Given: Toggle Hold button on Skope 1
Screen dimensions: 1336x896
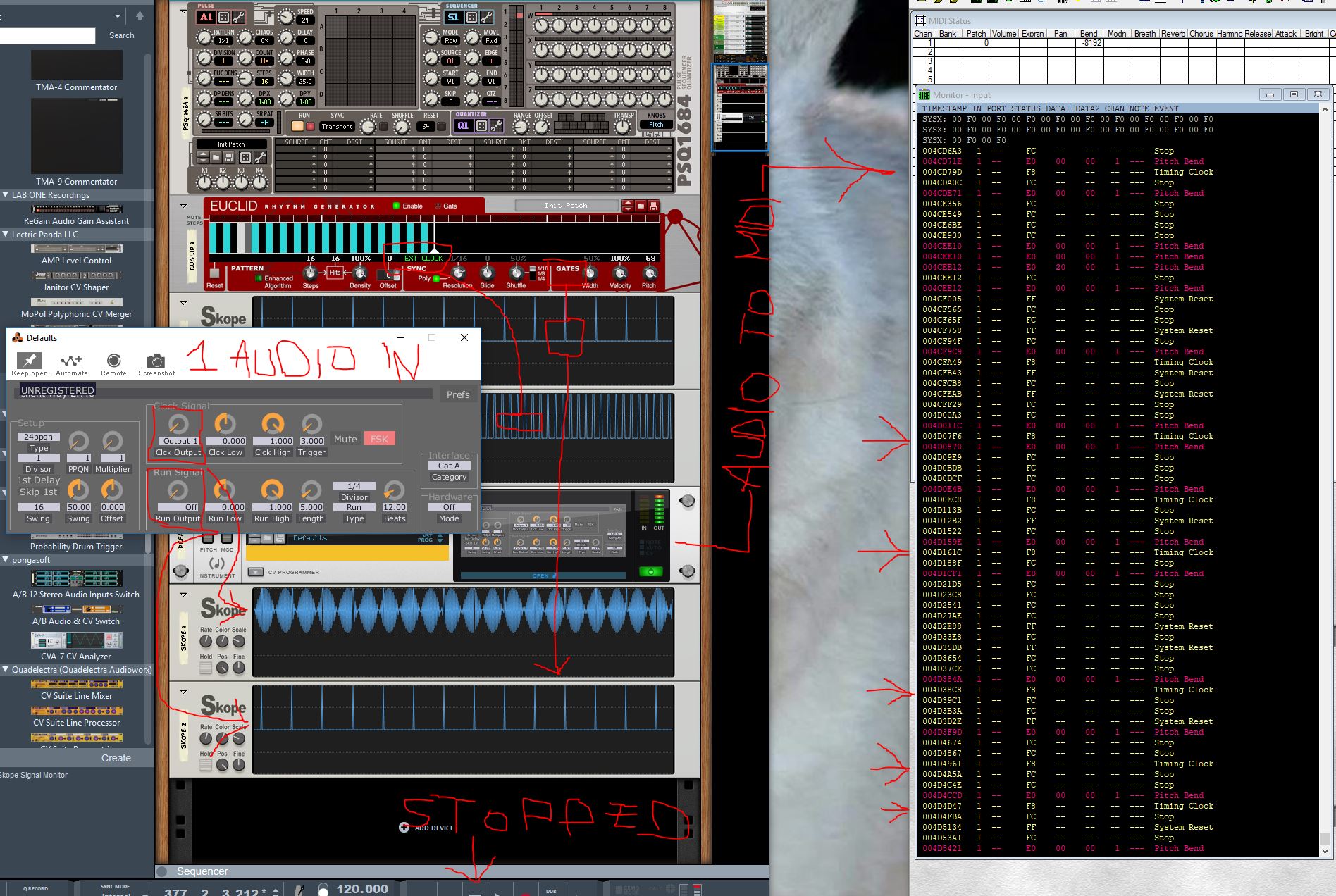Looking at the screenshot, I should point(206,668).
